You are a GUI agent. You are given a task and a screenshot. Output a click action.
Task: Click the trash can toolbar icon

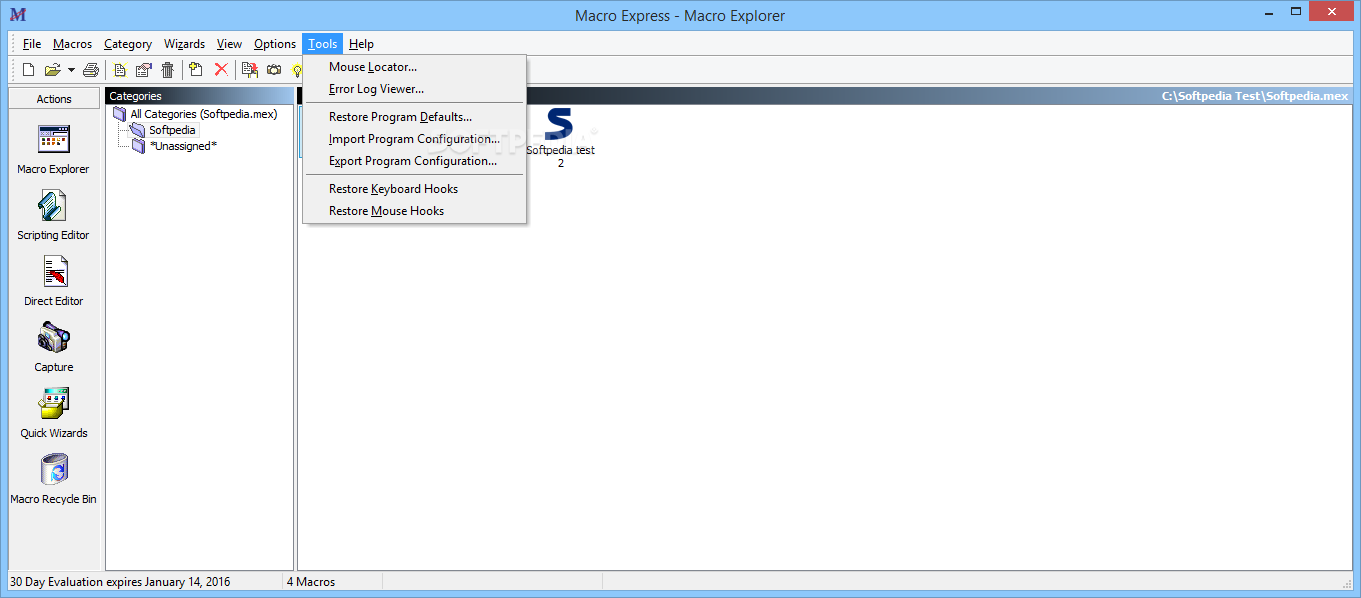tap(167, 70)
